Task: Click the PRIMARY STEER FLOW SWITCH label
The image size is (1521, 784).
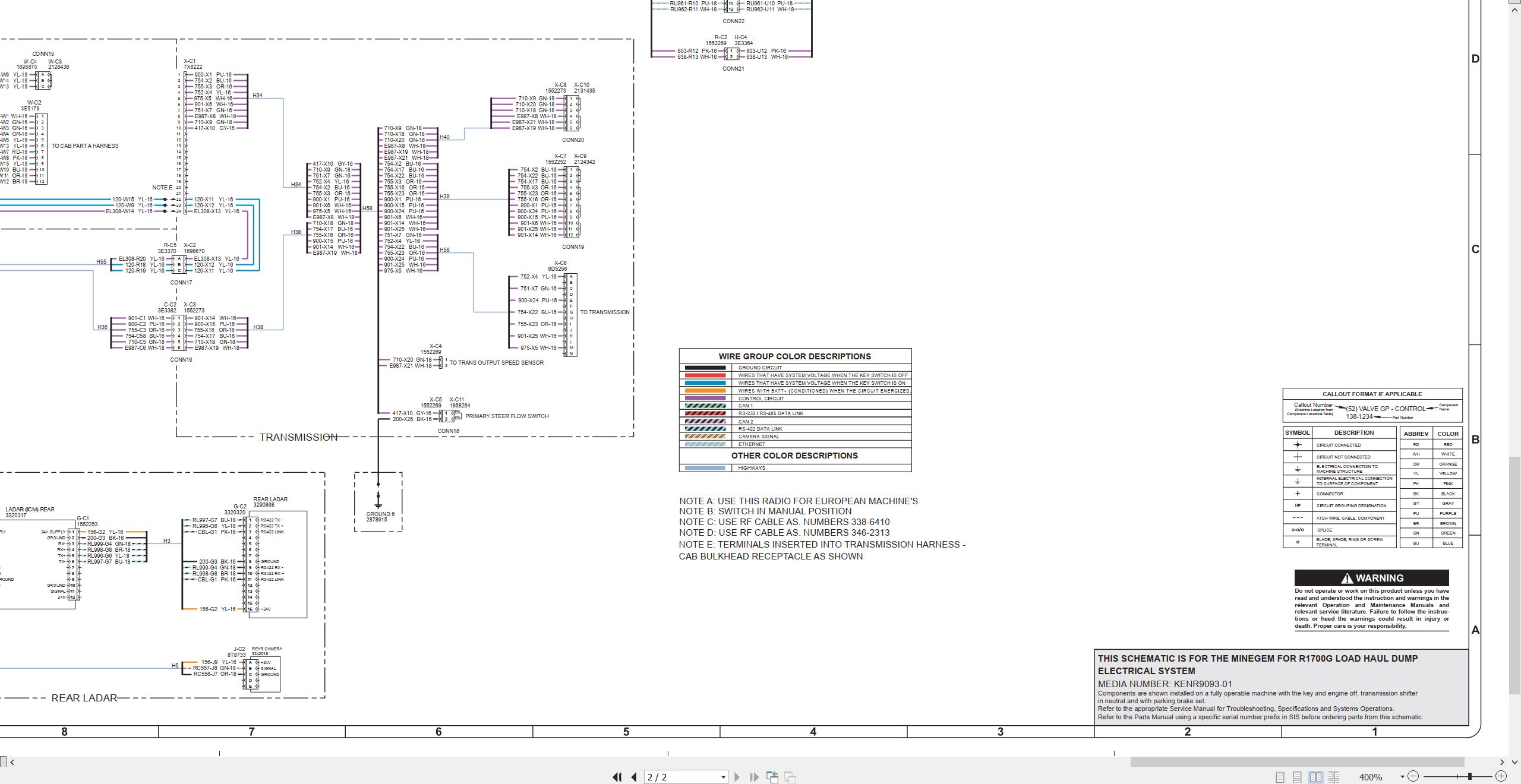Action: tap(507, 416)
